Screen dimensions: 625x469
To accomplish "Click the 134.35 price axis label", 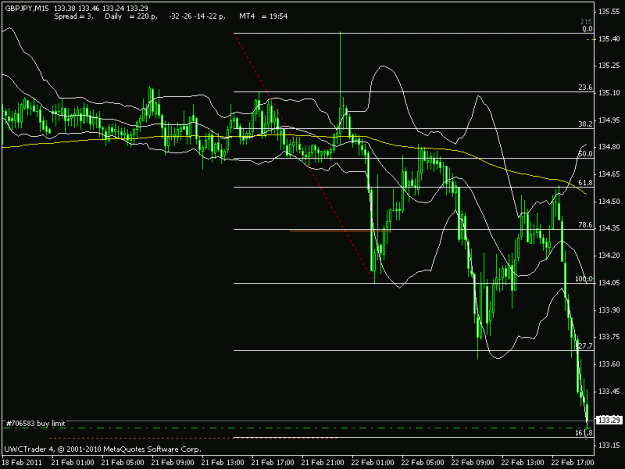I will point(609,228).
